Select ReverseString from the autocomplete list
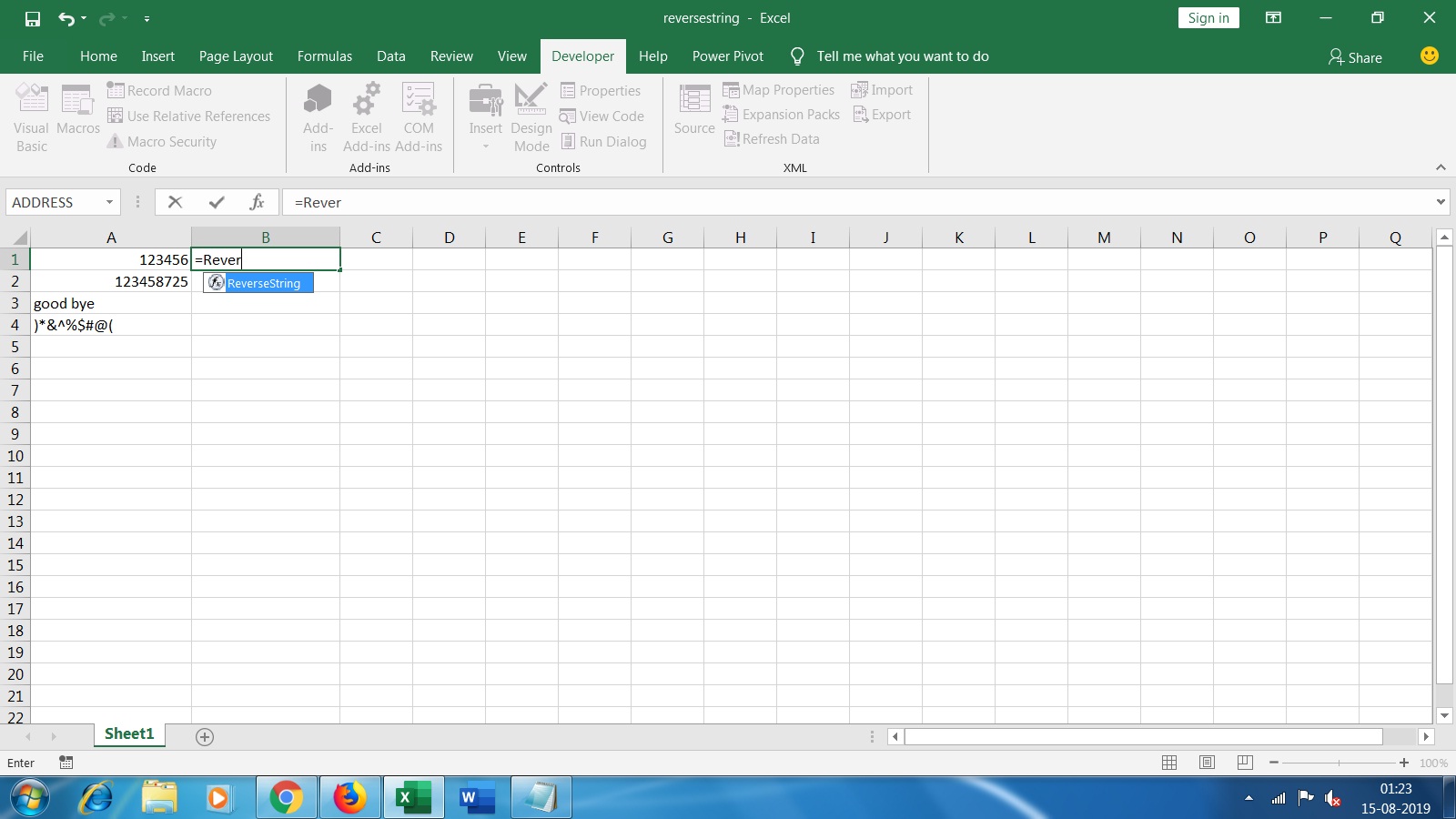The width and height of the screenshot is (1456, 819). 265,283
